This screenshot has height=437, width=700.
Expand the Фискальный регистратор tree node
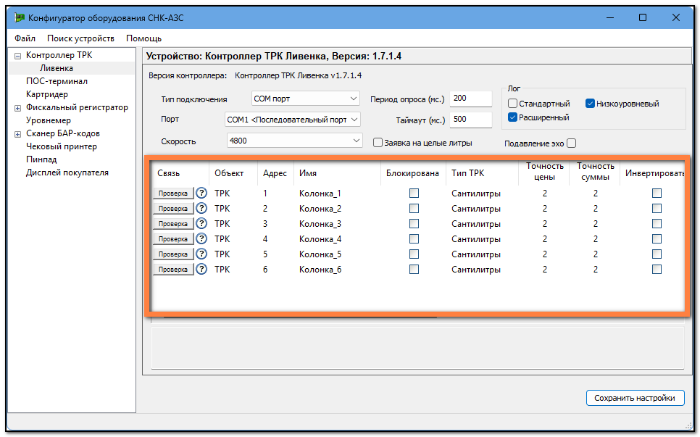[17, 108]
